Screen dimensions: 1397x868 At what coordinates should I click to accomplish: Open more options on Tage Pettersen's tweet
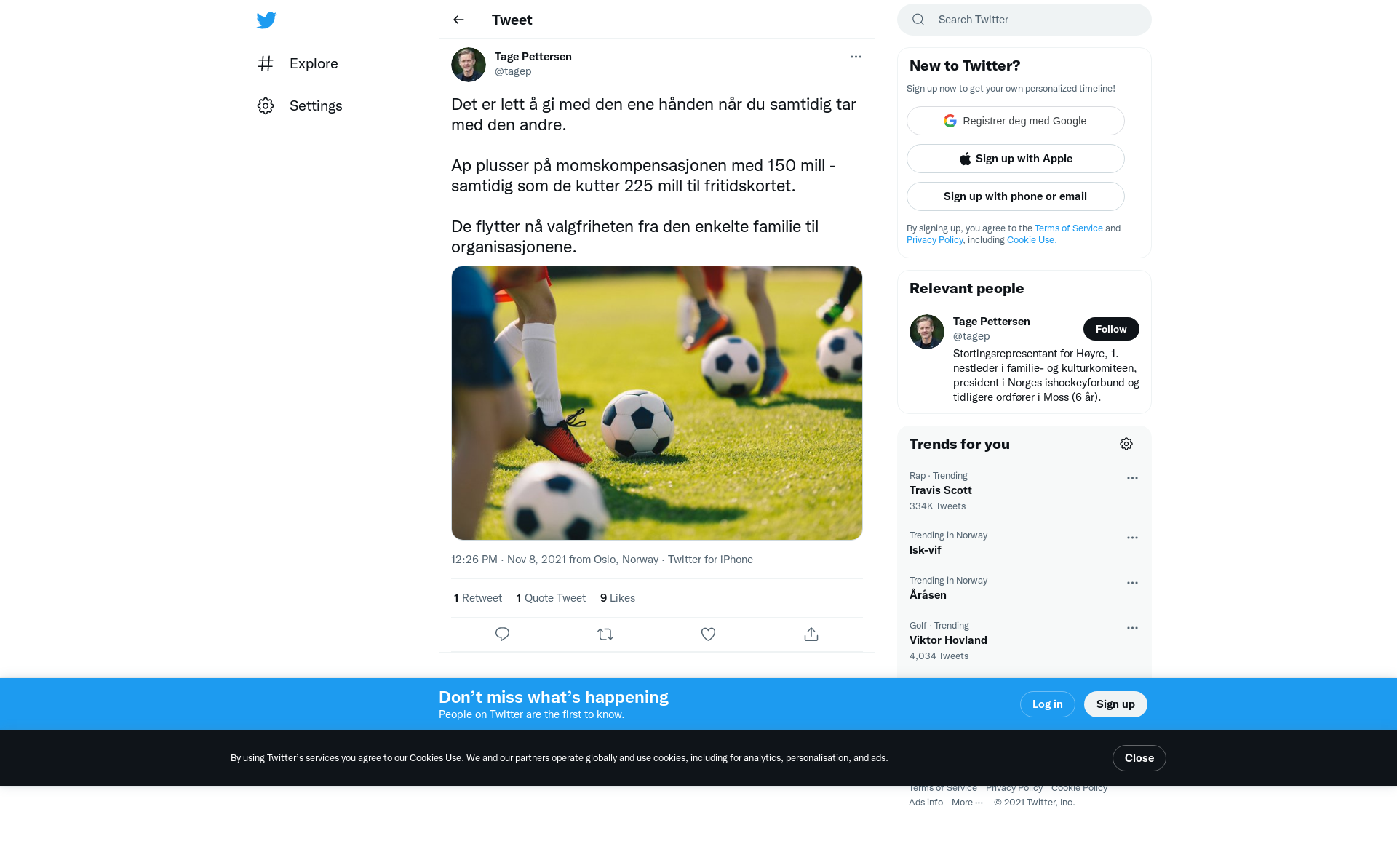[856, 57]
